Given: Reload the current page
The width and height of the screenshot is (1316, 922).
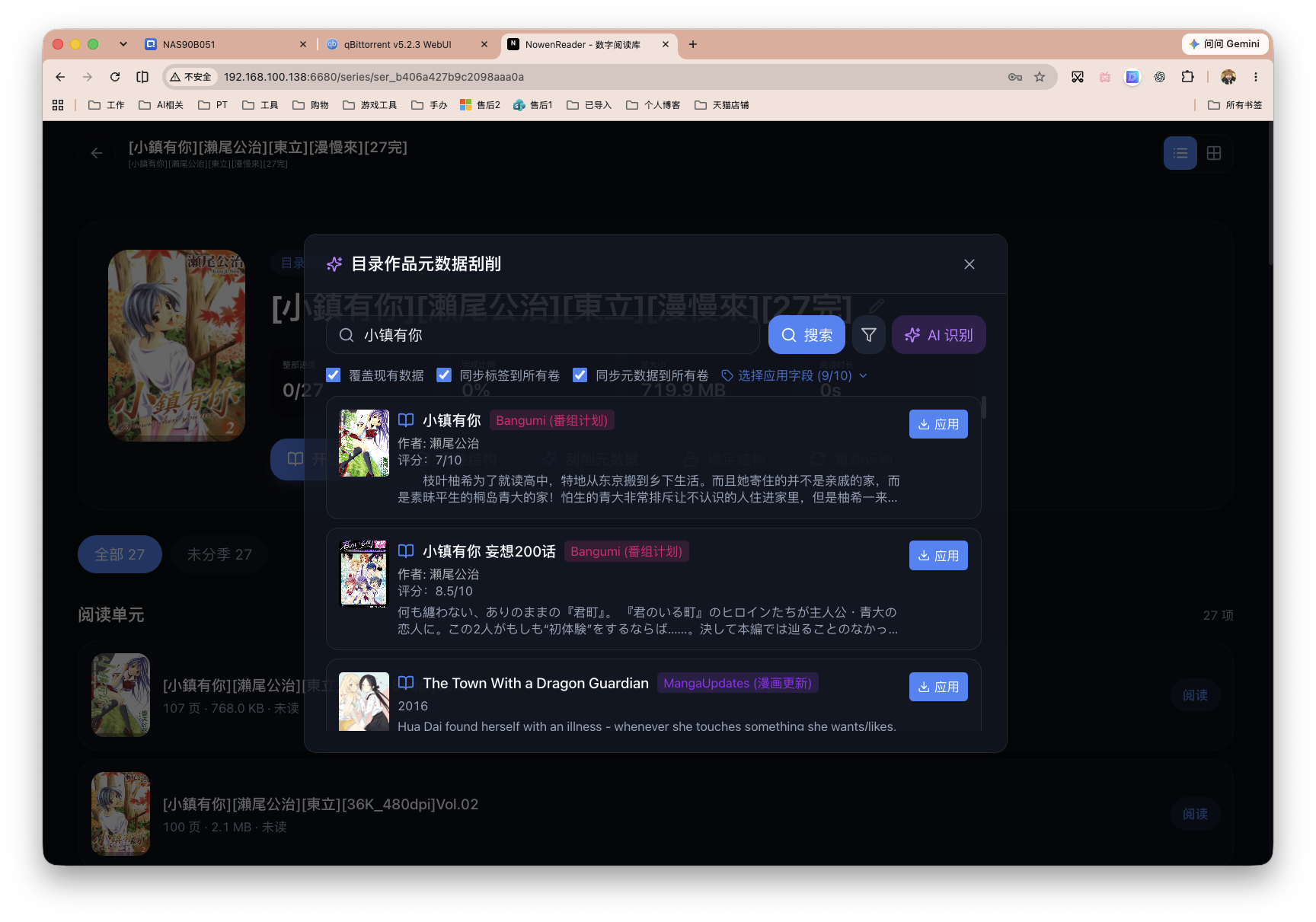Looking at the screenshot, I should click(115, 77).
